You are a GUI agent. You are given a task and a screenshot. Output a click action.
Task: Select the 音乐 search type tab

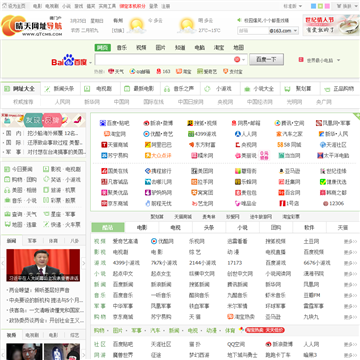pos(122,48)
